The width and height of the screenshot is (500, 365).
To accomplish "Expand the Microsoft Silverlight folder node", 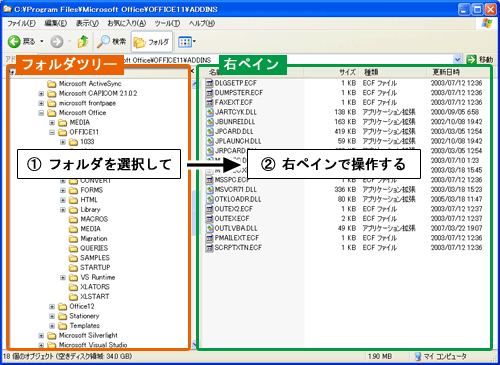I will (41, 336).
